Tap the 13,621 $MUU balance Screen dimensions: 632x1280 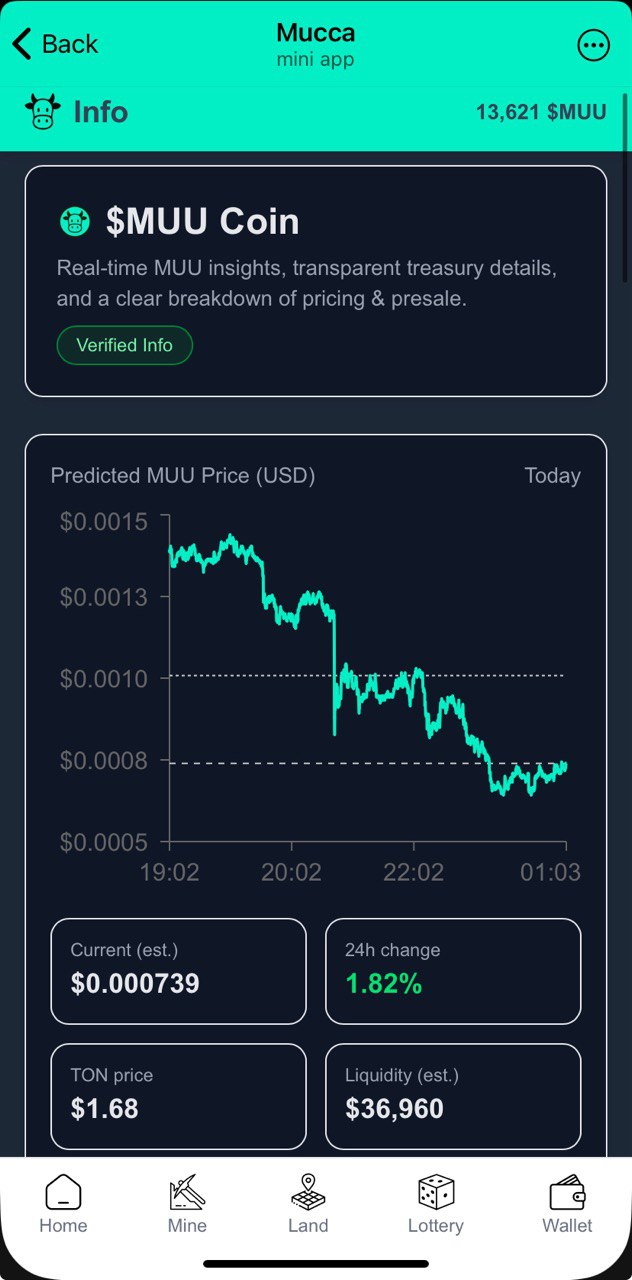[x=541, y=112]
